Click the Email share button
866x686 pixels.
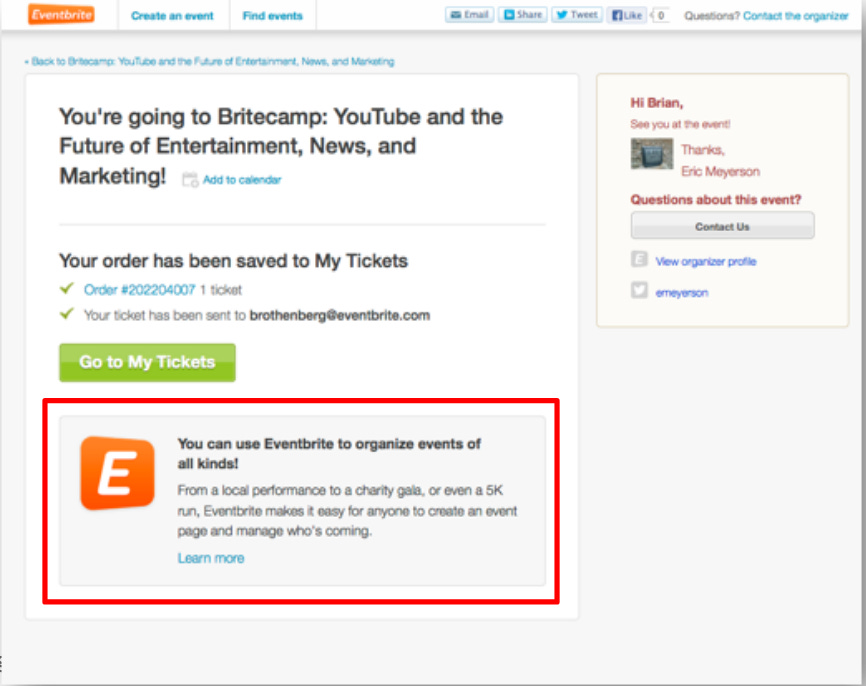[469, 15]
